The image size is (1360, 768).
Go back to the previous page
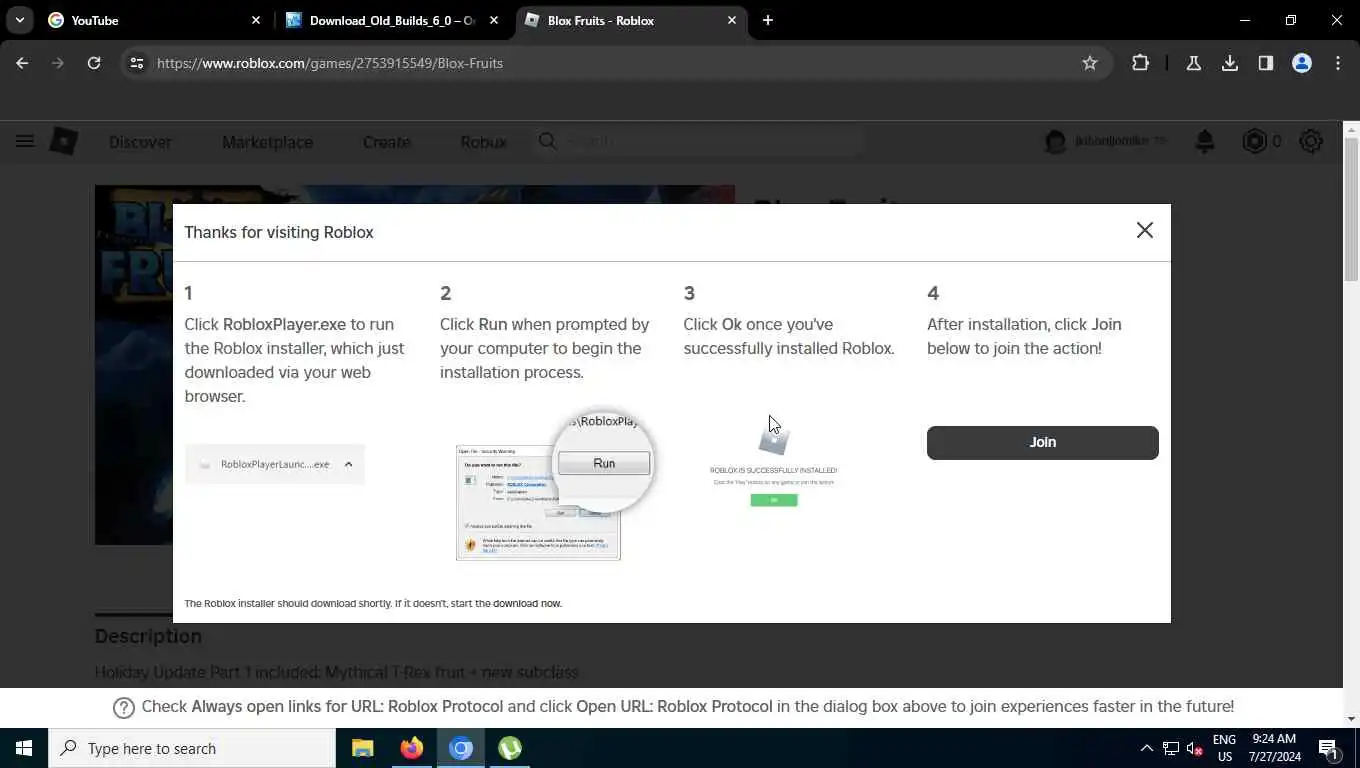point(22,63)
